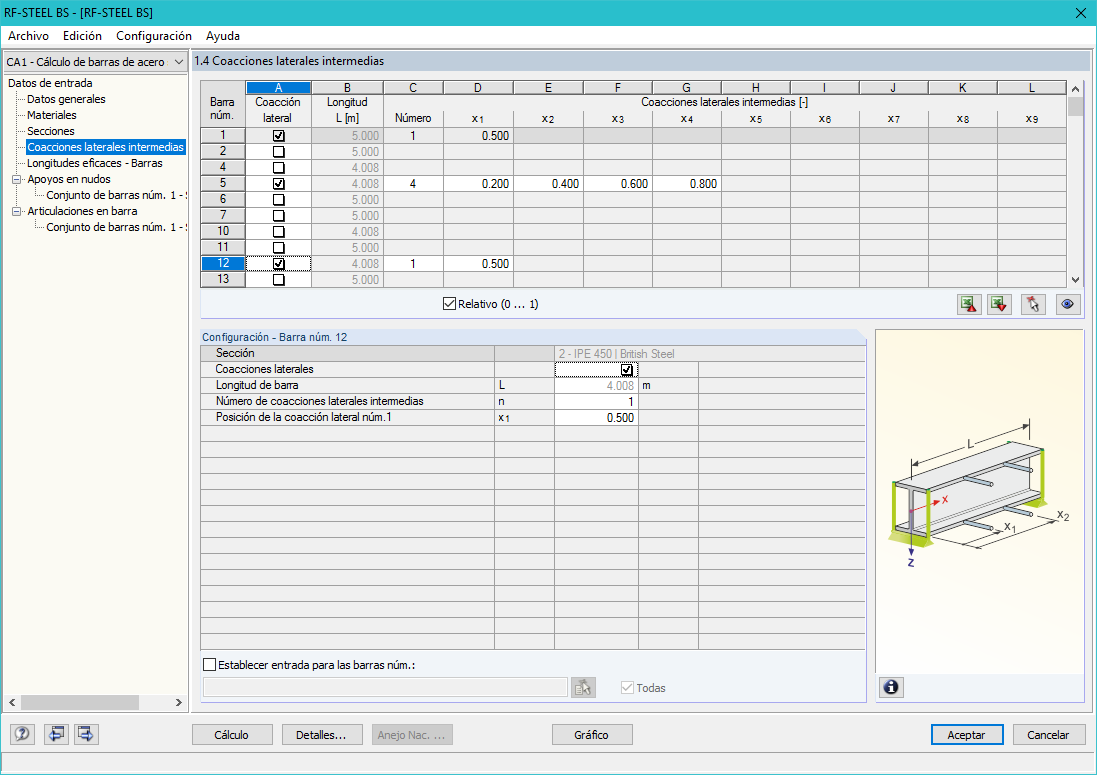
Task: Enable lateral restraint for member 4
Action: (x=278, y=168)
